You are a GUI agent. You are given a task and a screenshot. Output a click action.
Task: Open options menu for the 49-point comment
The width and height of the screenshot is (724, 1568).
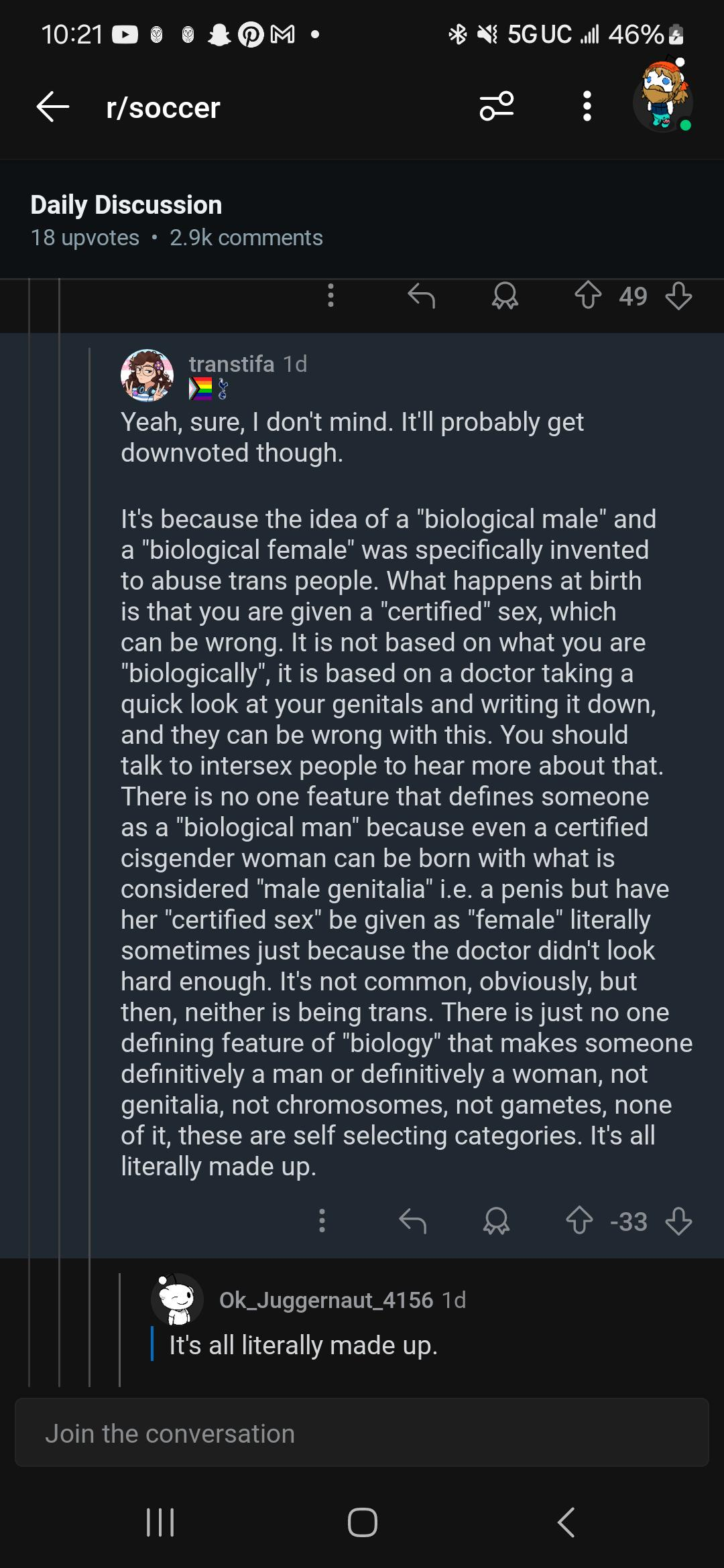point(330,296)
